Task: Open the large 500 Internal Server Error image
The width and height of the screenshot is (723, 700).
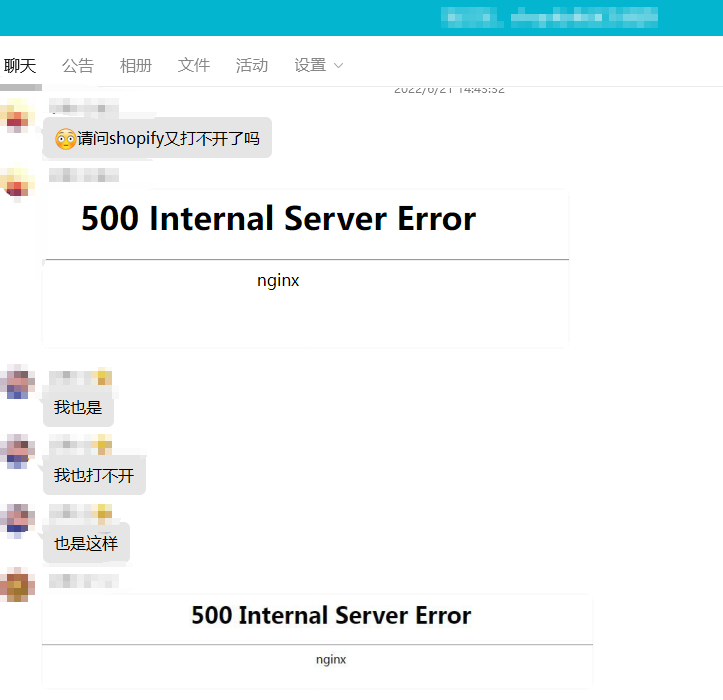Action: [306, 268]
